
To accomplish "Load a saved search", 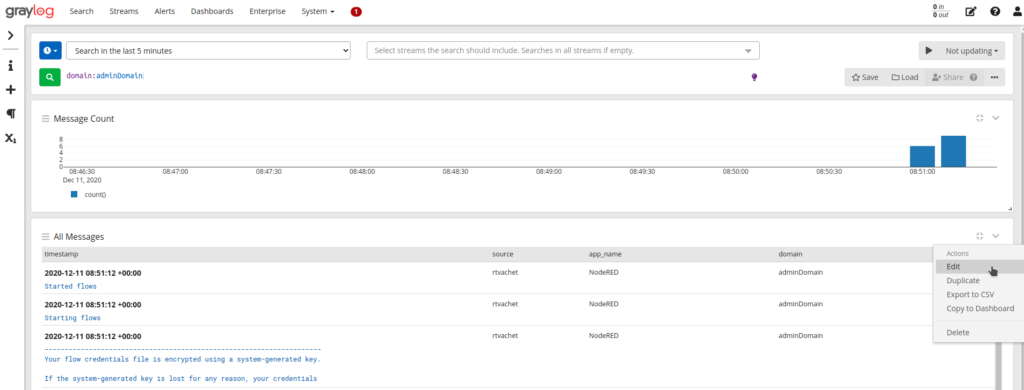I will click(x=905, y=77).
